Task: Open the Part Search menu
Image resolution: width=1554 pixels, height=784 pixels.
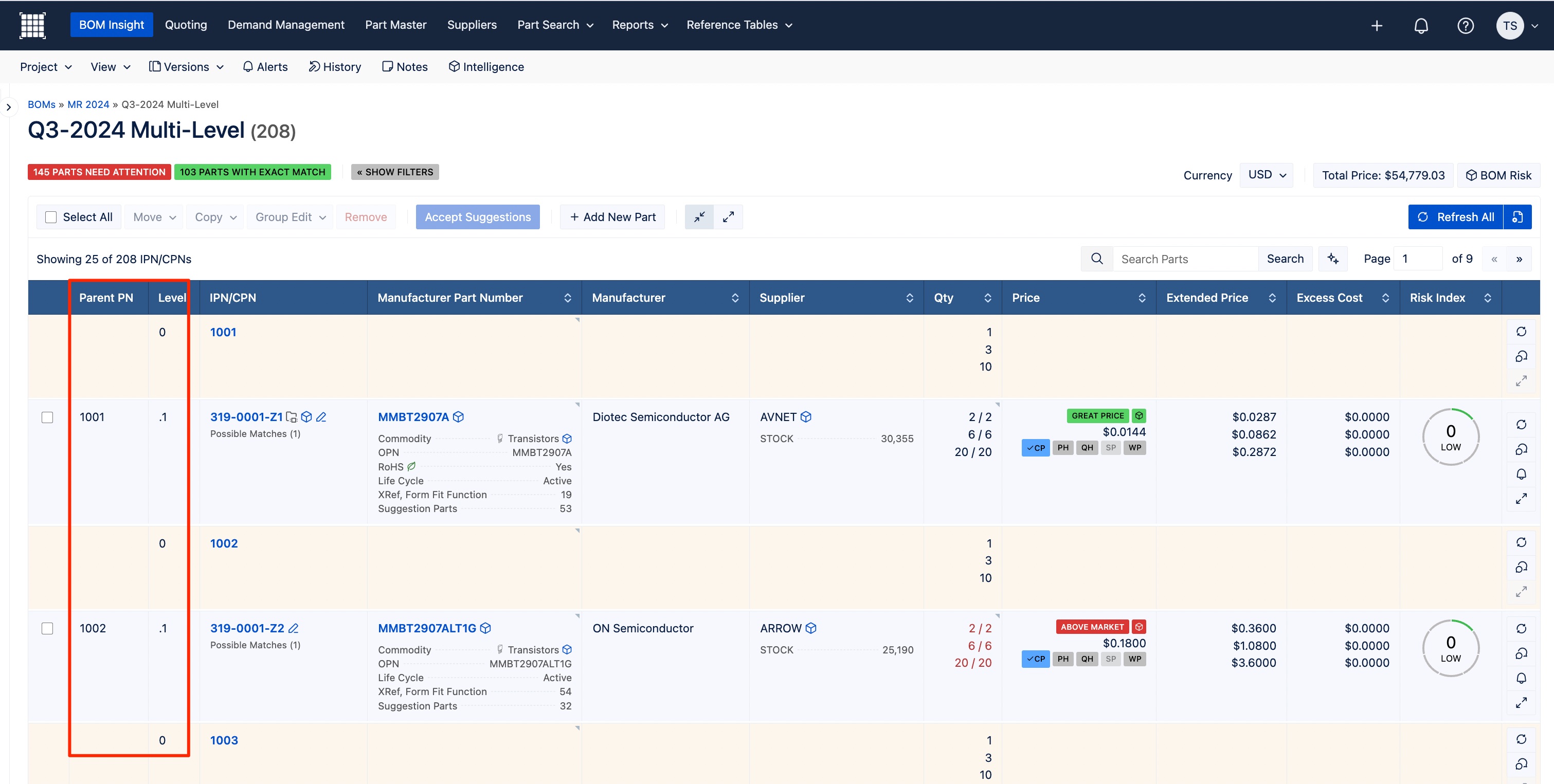Action: pos(555,25)
